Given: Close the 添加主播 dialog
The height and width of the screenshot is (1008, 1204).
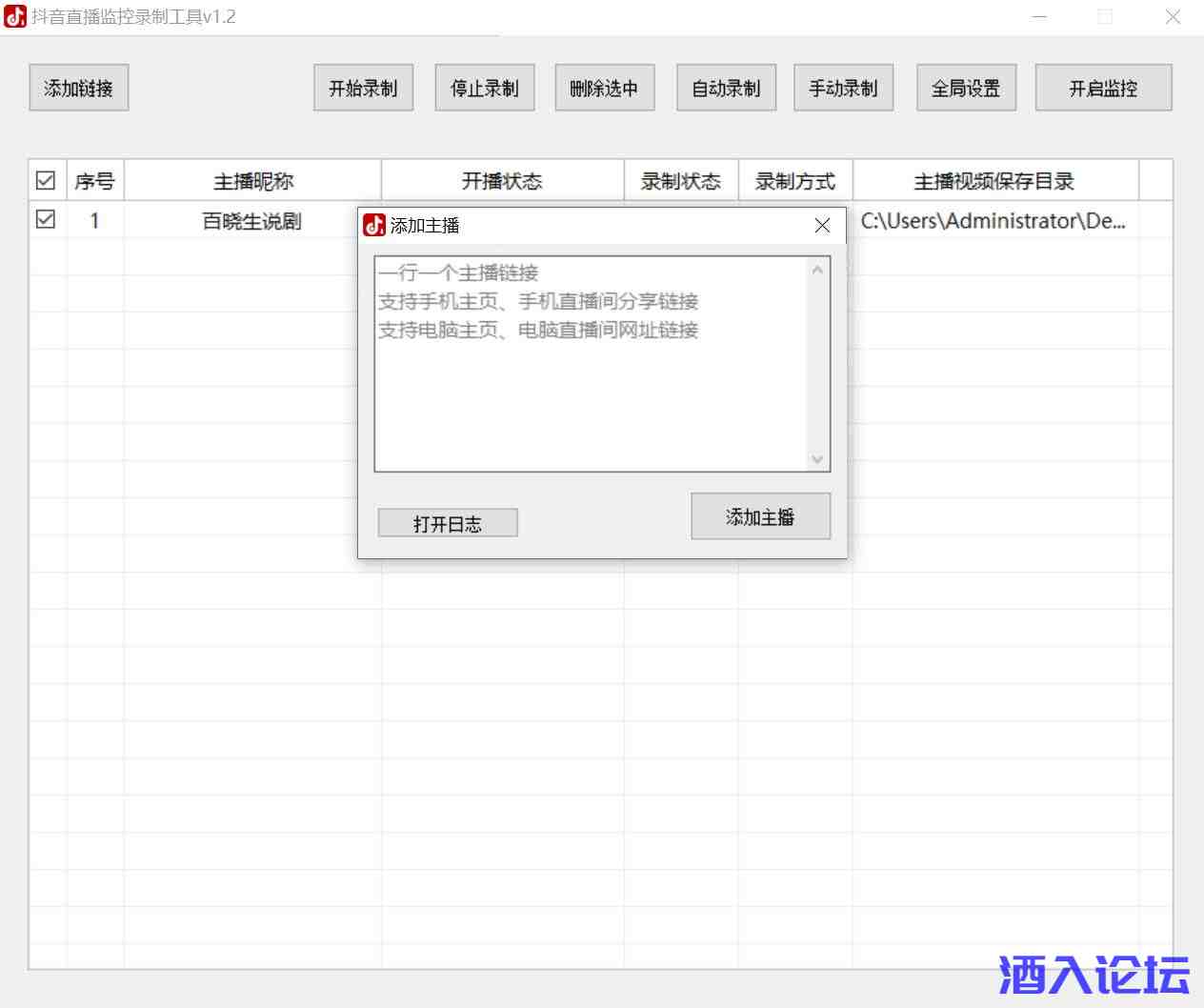Looking at the screenshot, I should tap(822, 226).
